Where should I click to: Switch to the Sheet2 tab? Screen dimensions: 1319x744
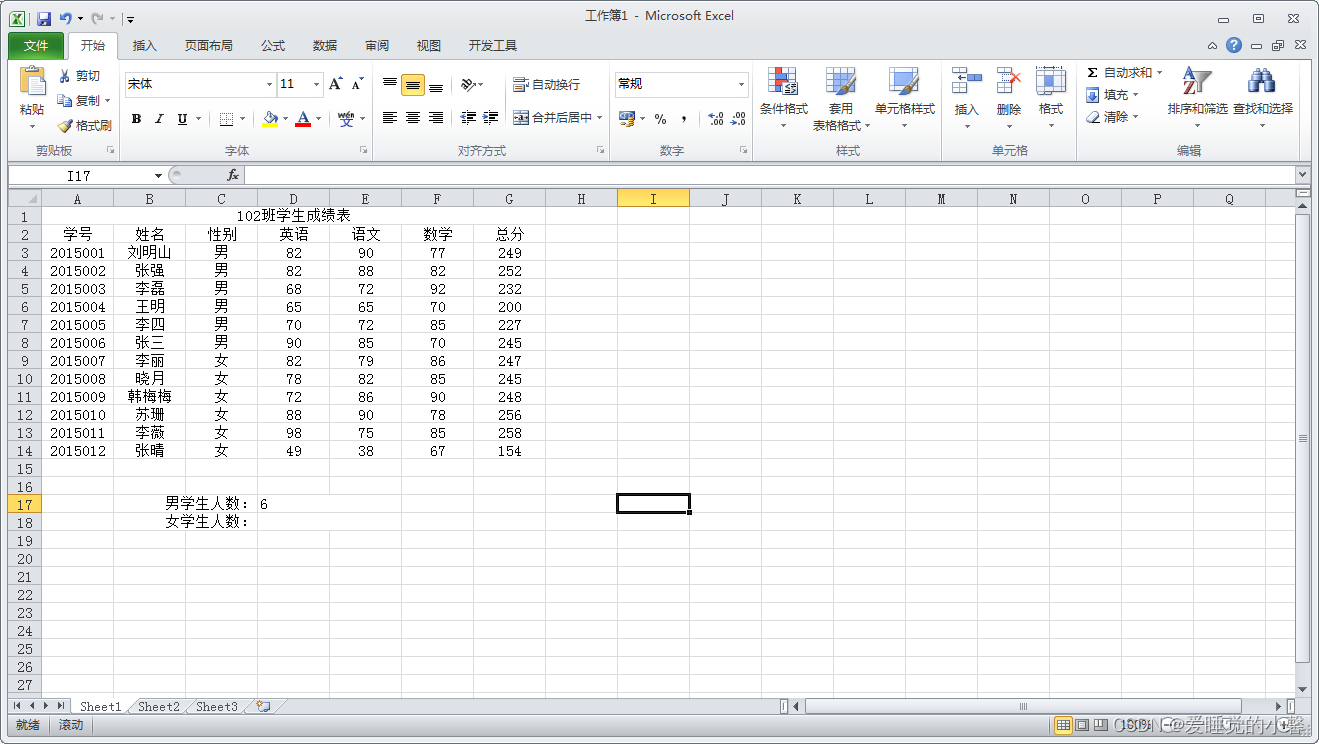pyautogui.click(x=158, y=706)
